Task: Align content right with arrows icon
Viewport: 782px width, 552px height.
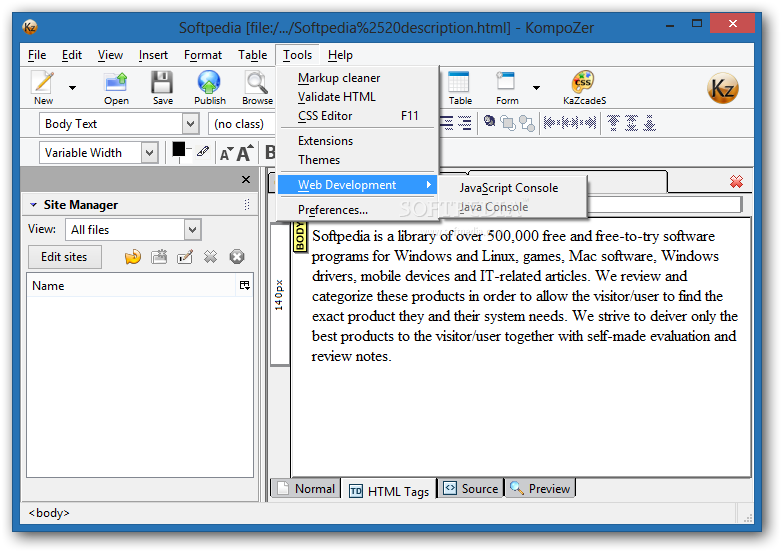Action: click(x=587, y=122)
